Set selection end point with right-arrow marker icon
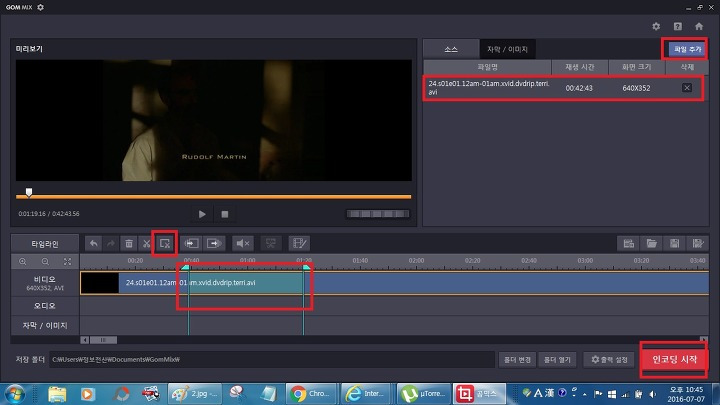This screenshot has width=720, height=405. coord(214,243)
